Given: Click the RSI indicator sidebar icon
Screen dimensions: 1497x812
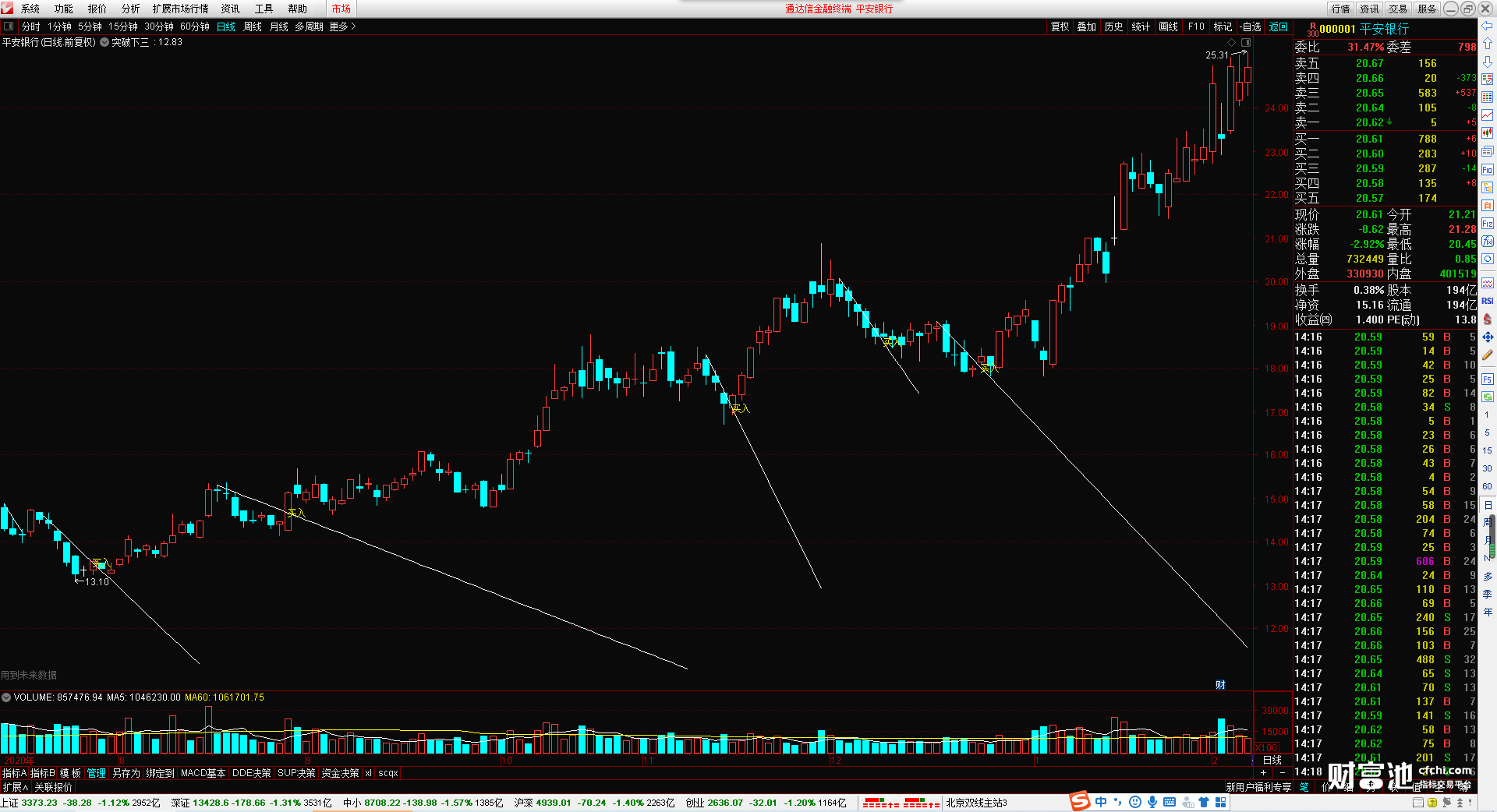Looking at the screenshot, I should point(1488,301).
